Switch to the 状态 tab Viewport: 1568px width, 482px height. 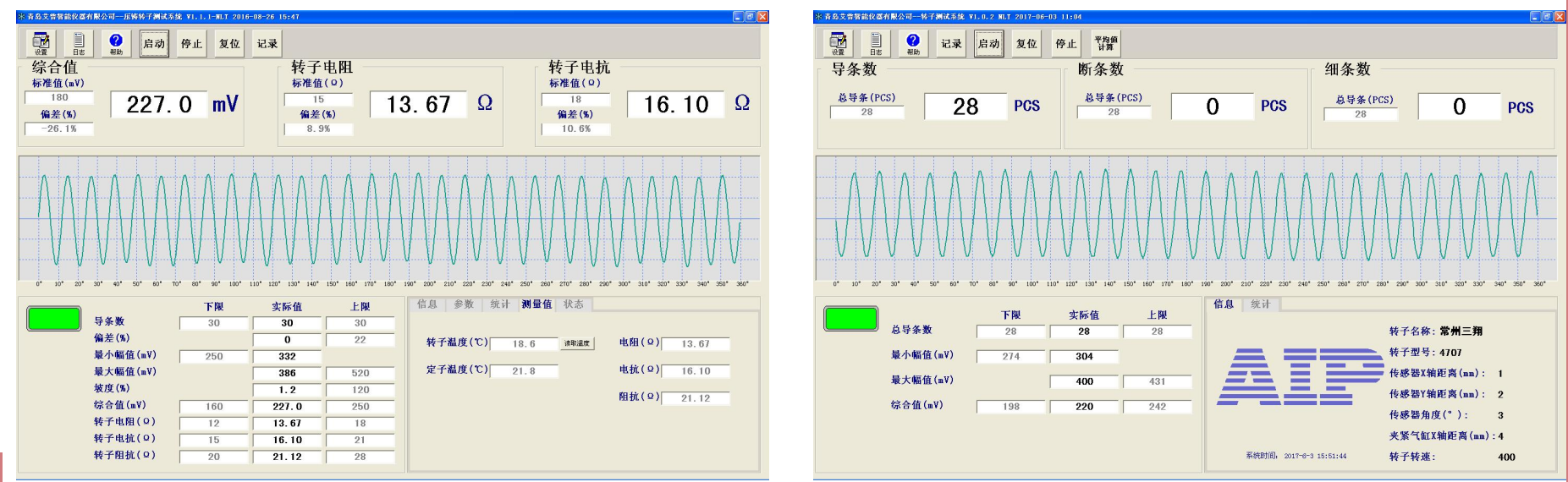pyautogui.click(x=574, y=304)
